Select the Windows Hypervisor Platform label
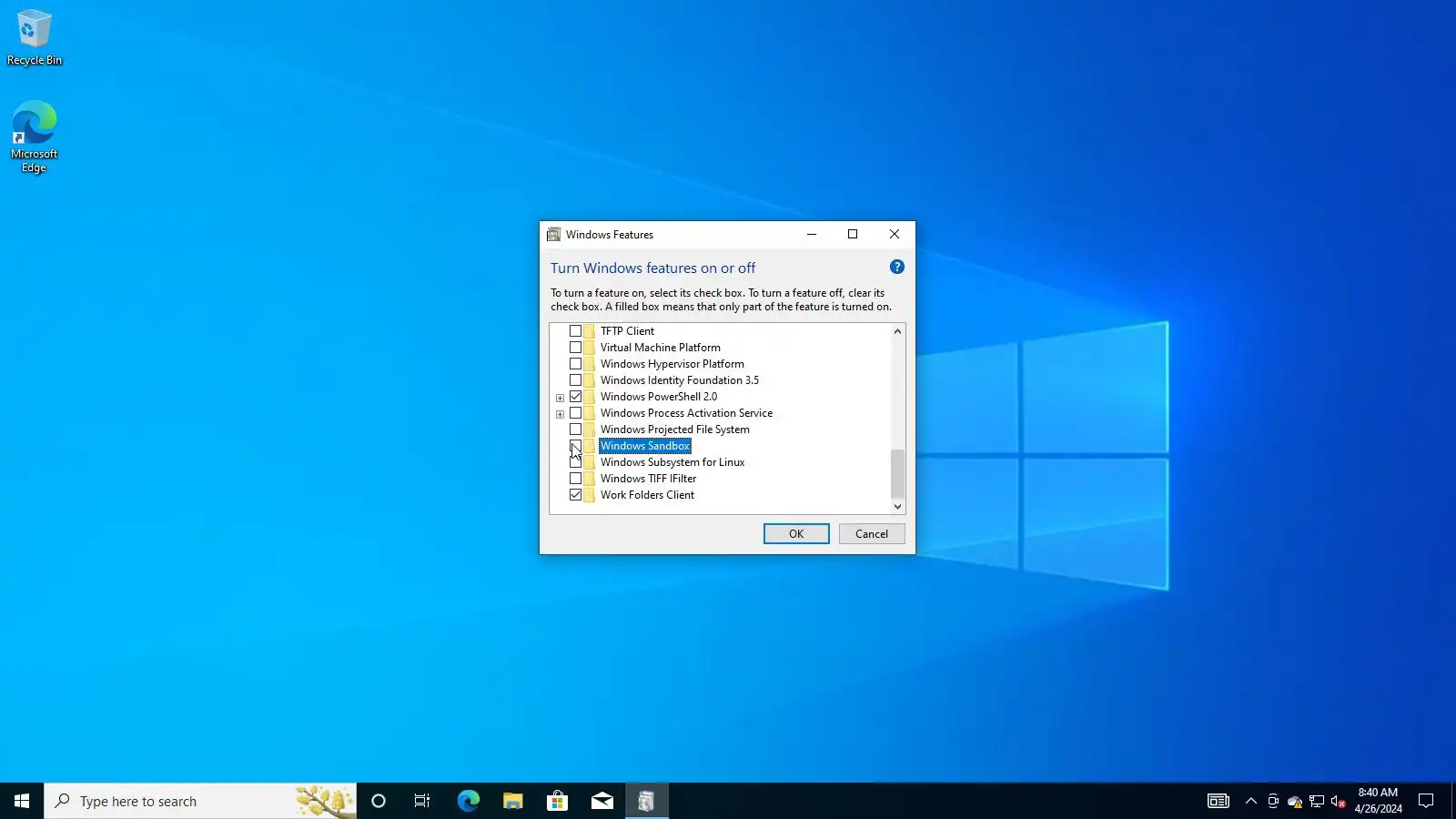The image size is (1456, 819). pyautogui.click(x=672, y=364)
